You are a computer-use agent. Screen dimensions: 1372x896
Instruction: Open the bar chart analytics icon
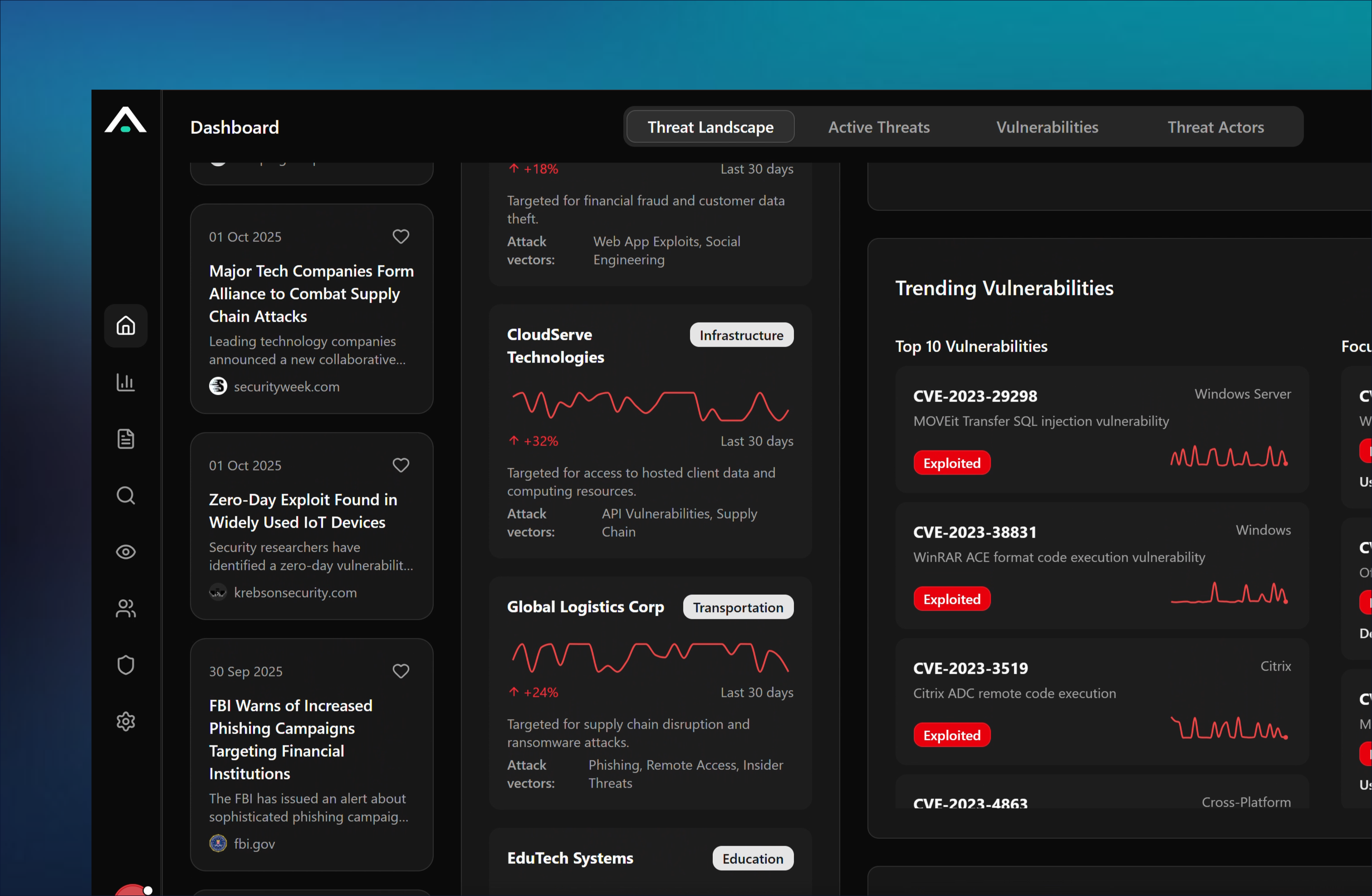(x=126, y=382)
